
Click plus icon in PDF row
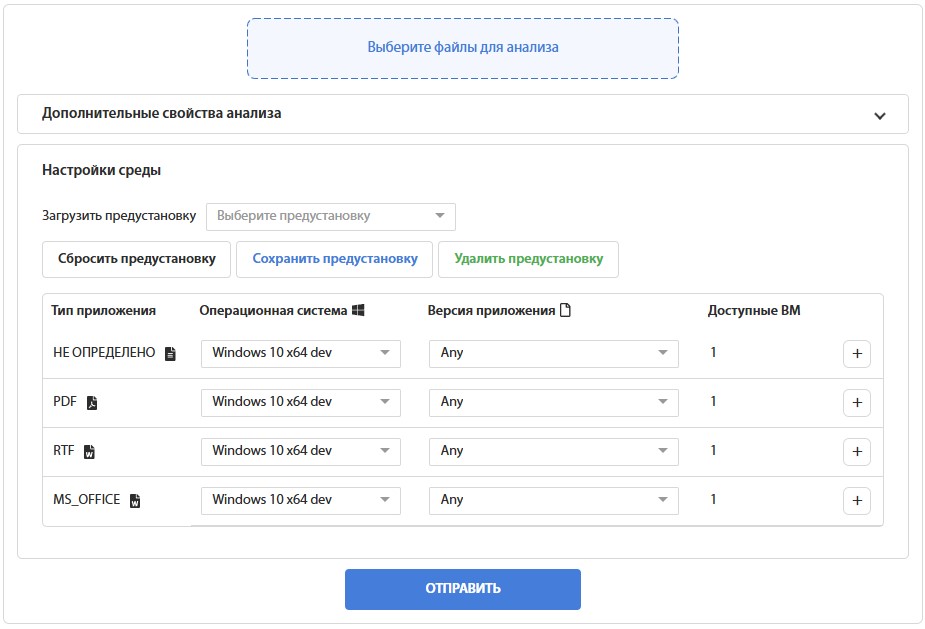(x=857, y=403)
